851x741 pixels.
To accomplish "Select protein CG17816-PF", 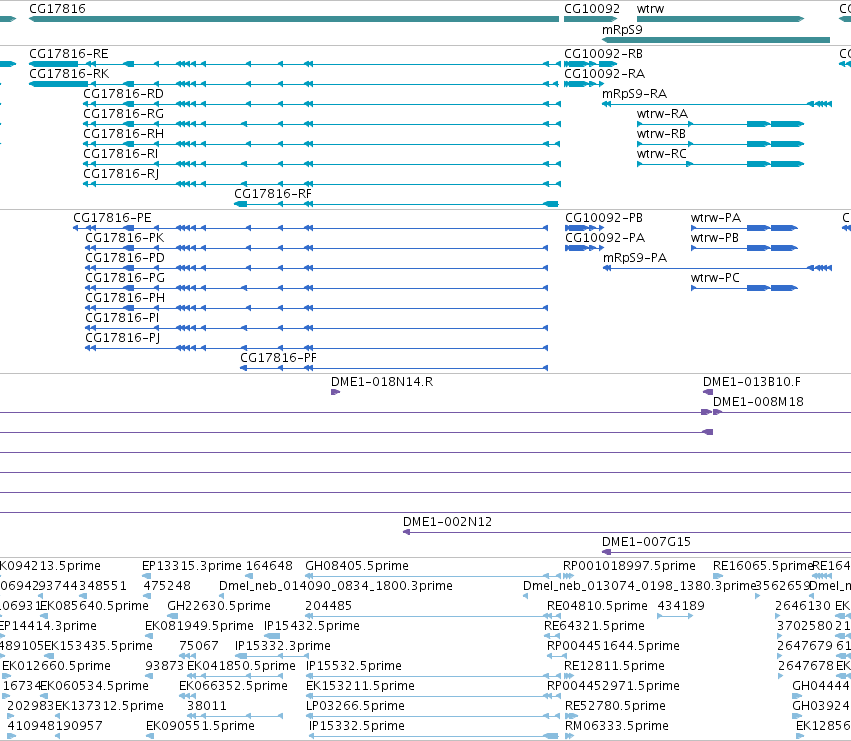I will [x=278, y=358].
